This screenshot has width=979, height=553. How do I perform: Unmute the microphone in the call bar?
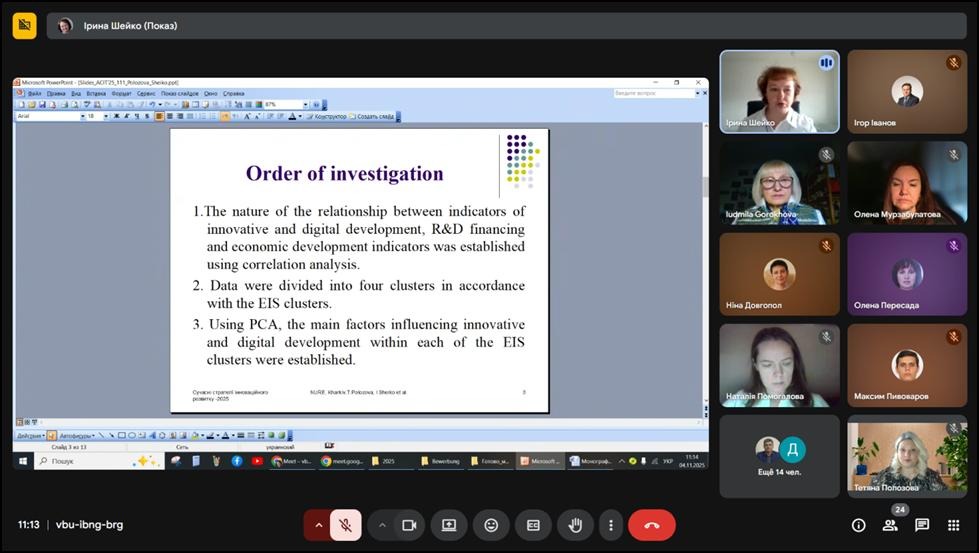345,525
